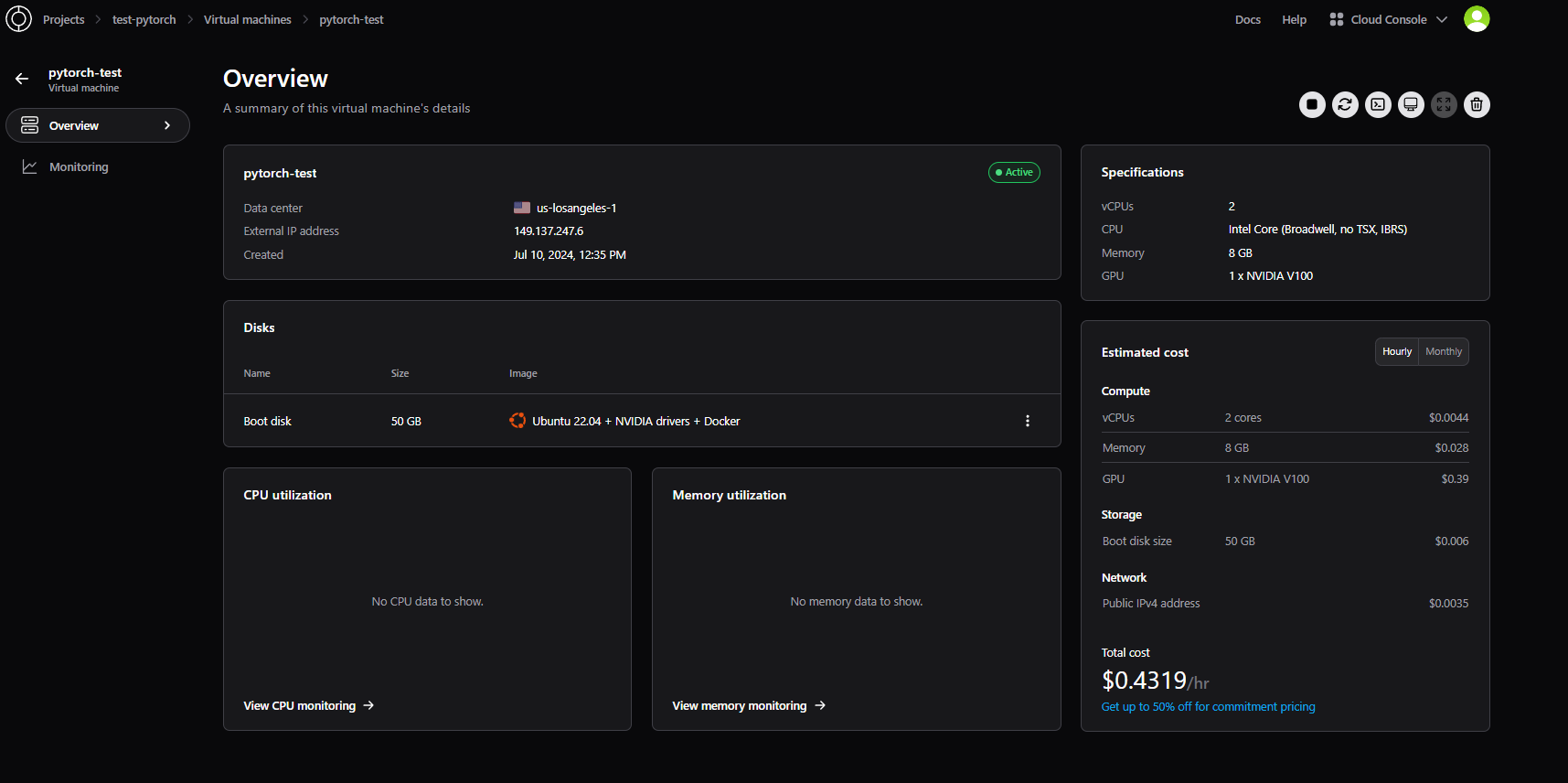The image size is (1568, 783).
Task: Delete the VM with the trash icon
Action: point(1477,104)
